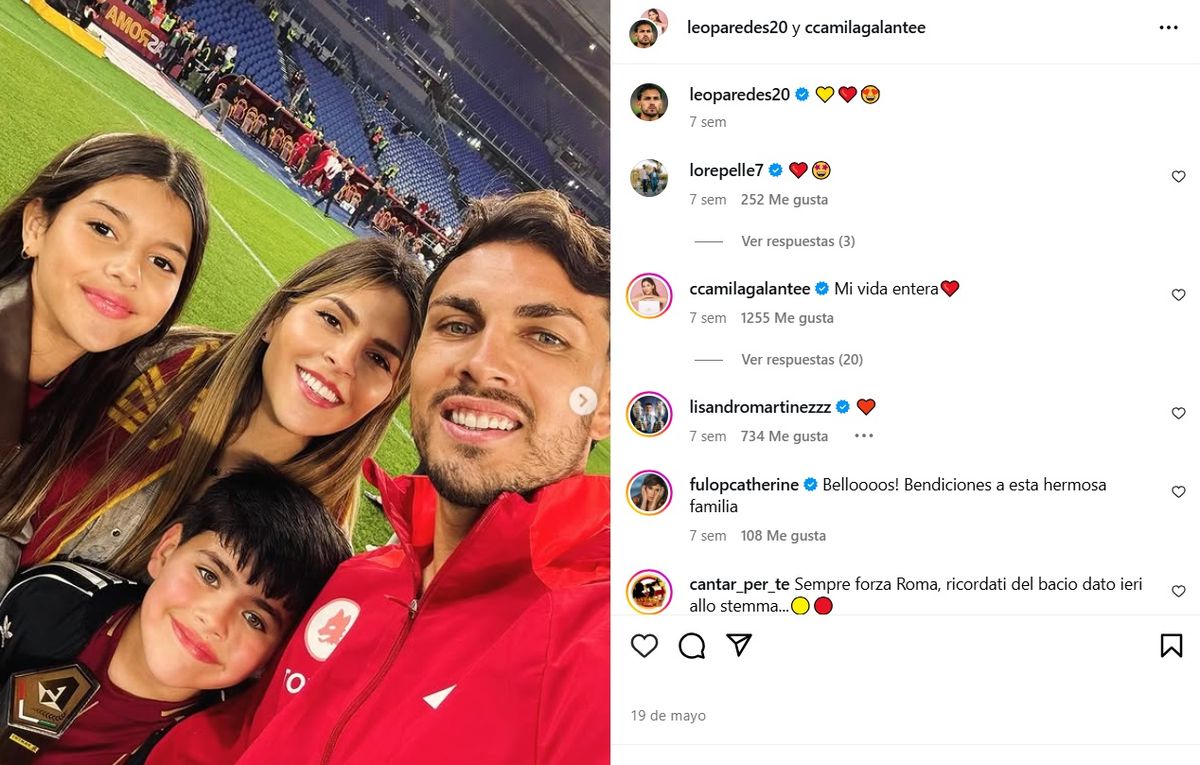Expand the 3 replies under lorepelle7
1200x765 pixels.
798,241
